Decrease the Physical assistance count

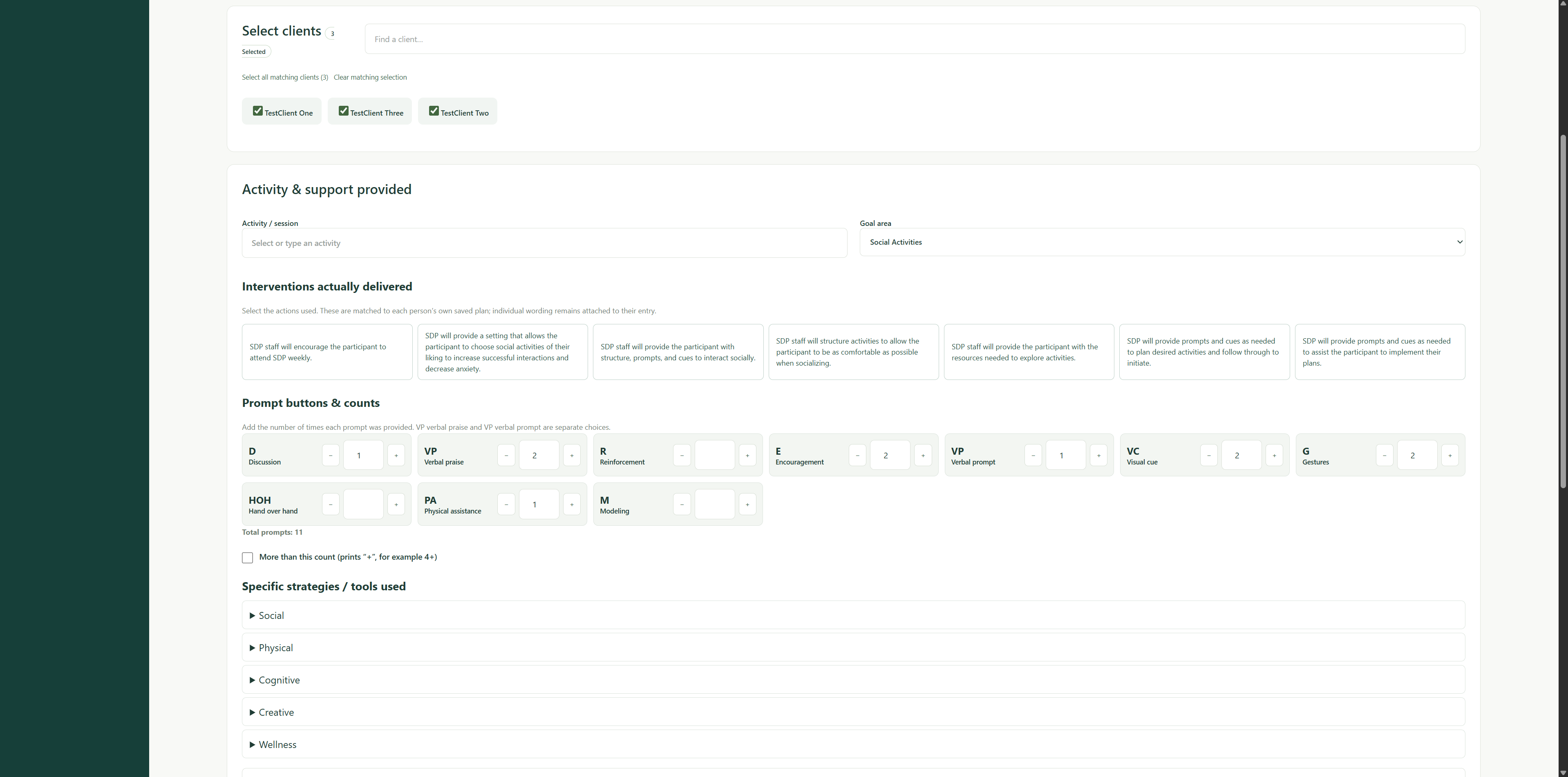click(506, 505)
